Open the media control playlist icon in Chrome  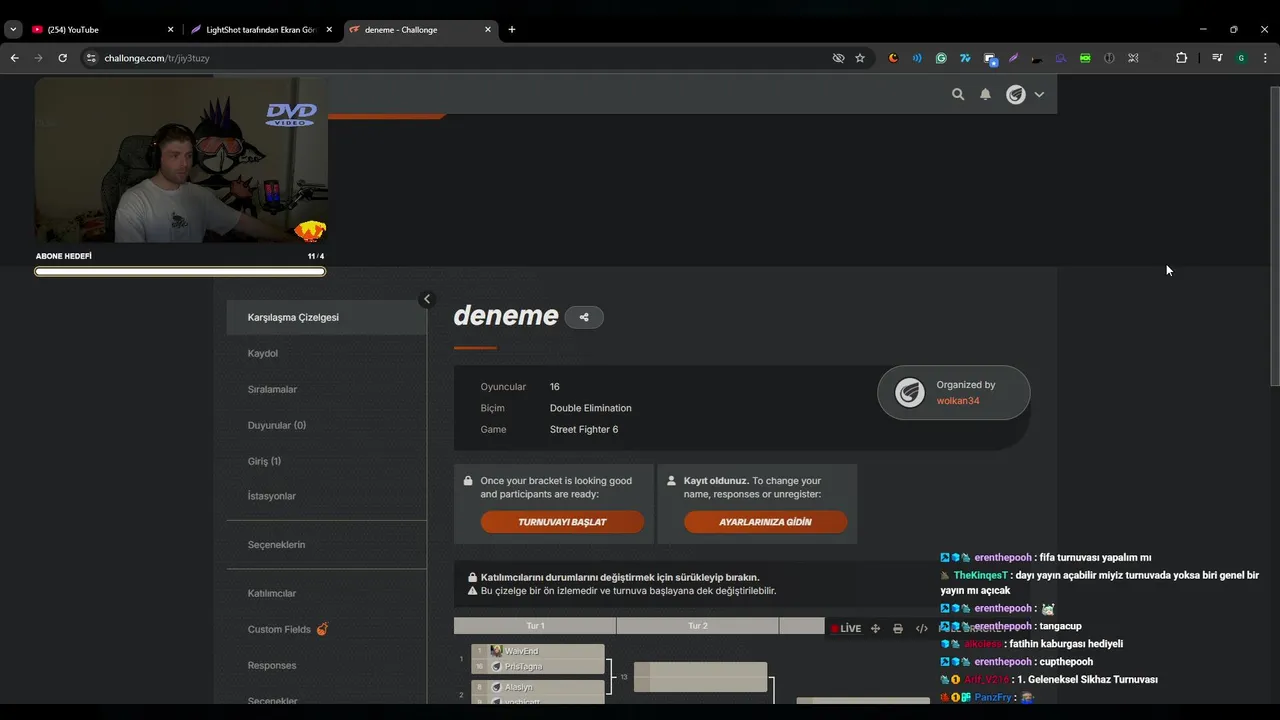tap(1217, 58)
